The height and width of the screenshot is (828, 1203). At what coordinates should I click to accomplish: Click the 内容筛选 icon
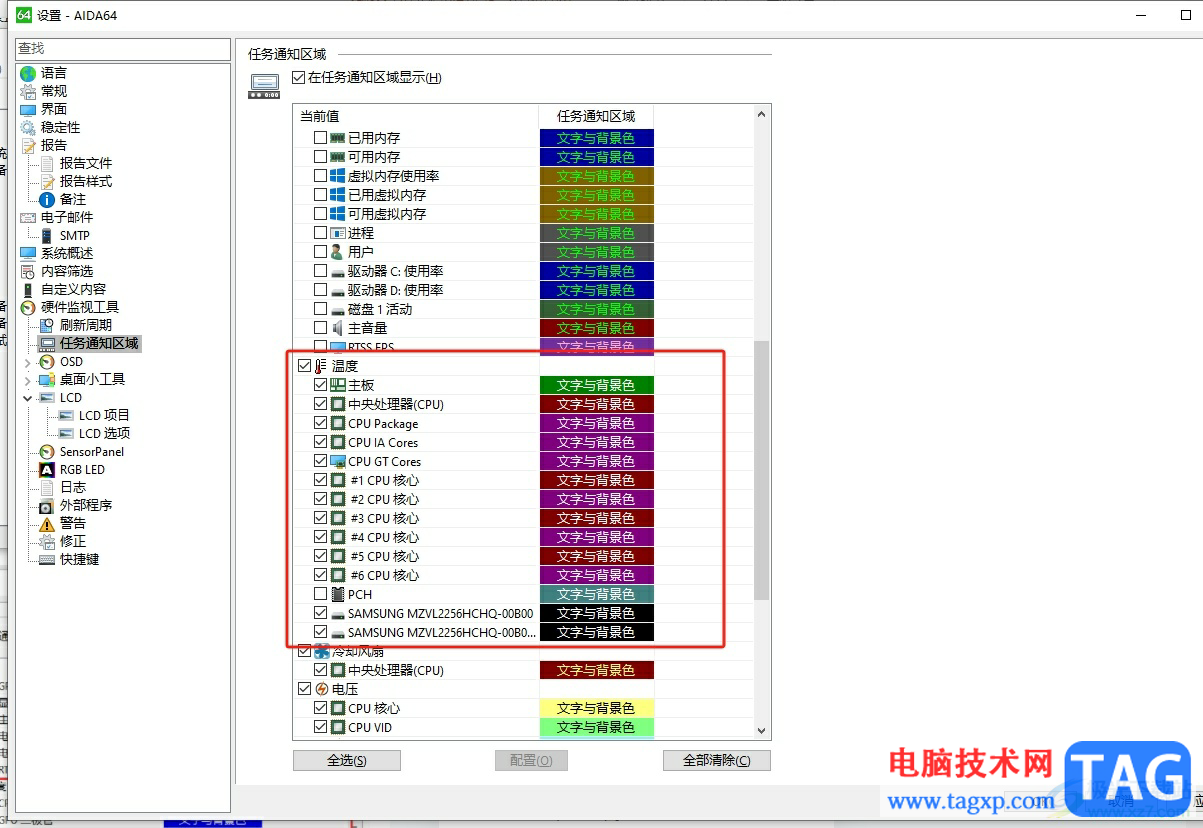[x=28, y=271]
